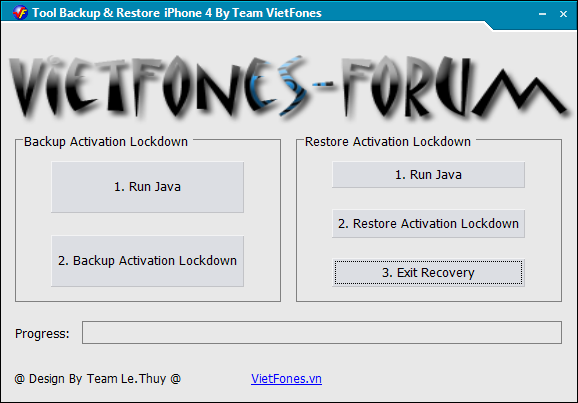Click the Progress label
578x403 pixels.
(42, 334)
